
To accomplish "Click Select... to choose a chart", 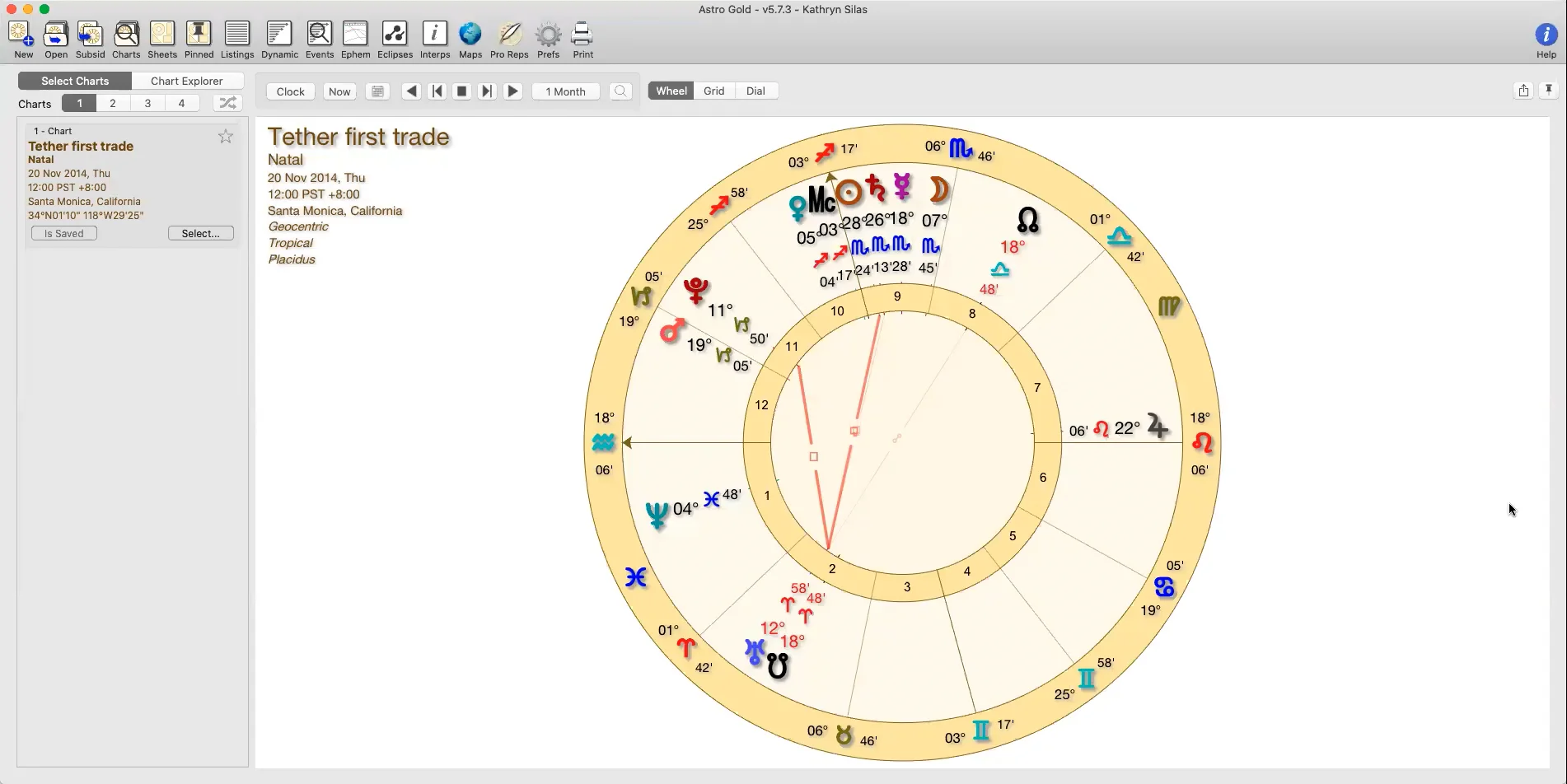I will coord(200,234).
